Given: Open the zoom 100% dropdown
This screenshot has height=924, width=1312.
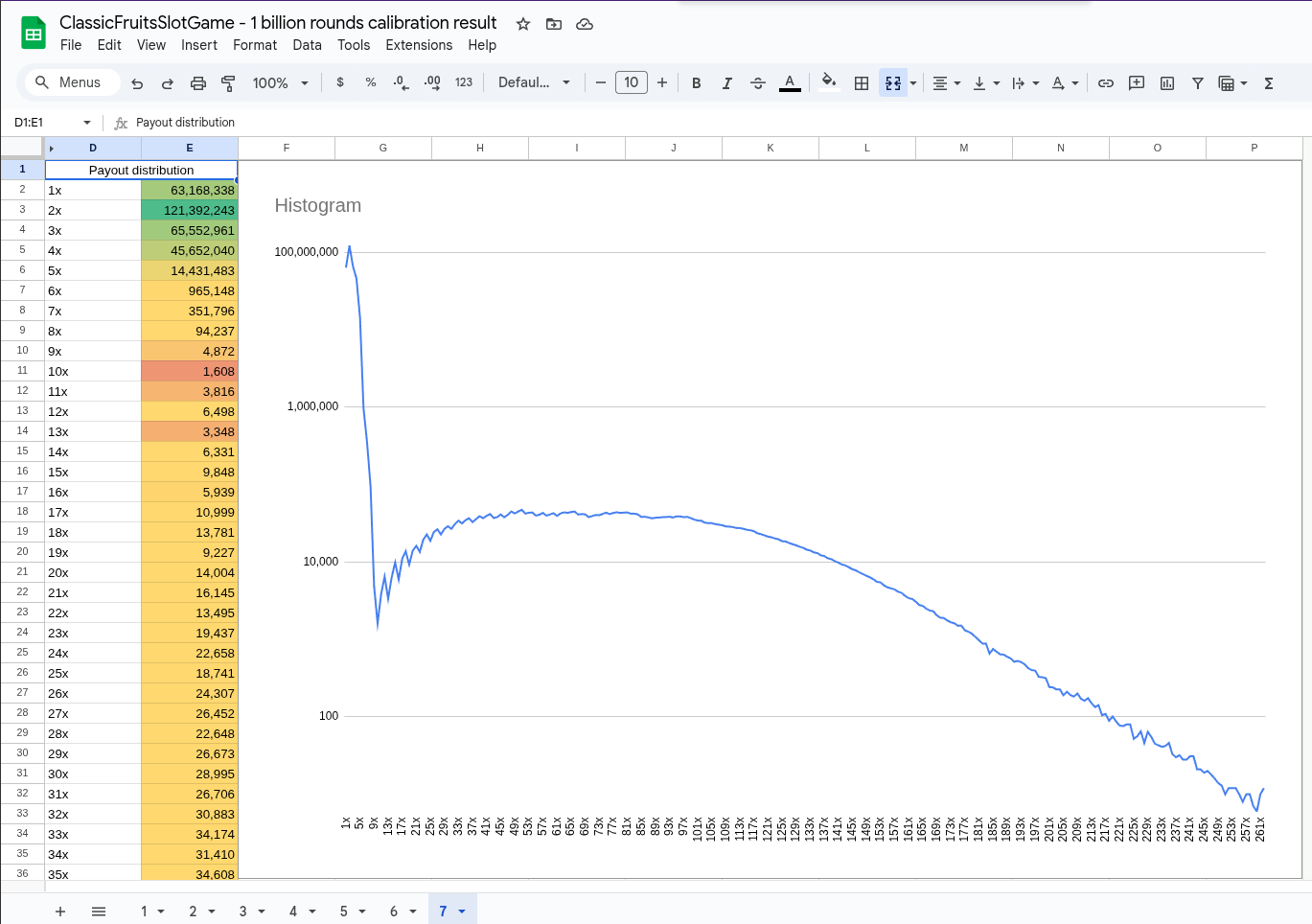Looking at the screenshot, I should 280,83.
